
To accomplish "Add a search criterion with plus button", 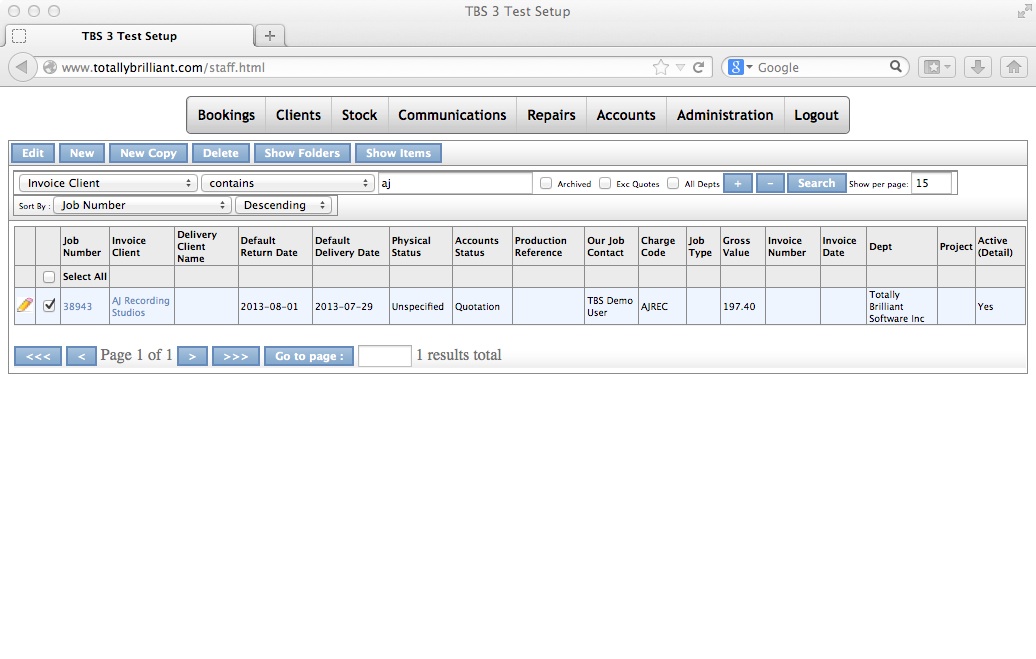I will [738, 183].
